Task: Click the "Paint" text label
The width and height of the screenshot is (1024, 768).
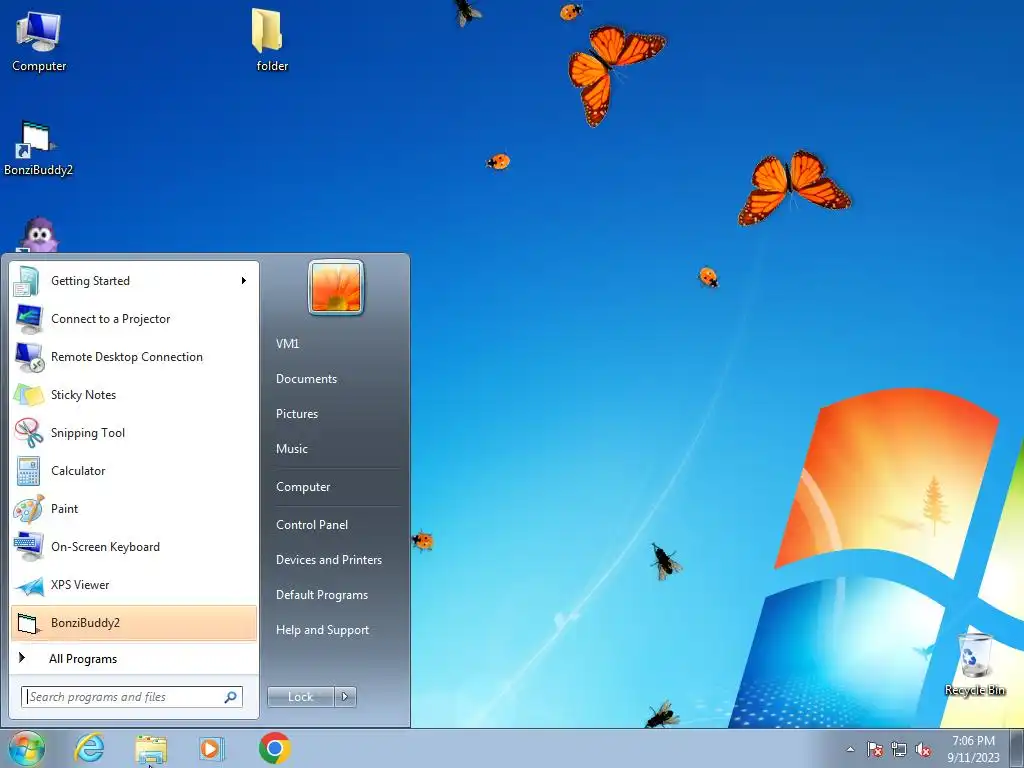Action: click(x=64, y=509)
